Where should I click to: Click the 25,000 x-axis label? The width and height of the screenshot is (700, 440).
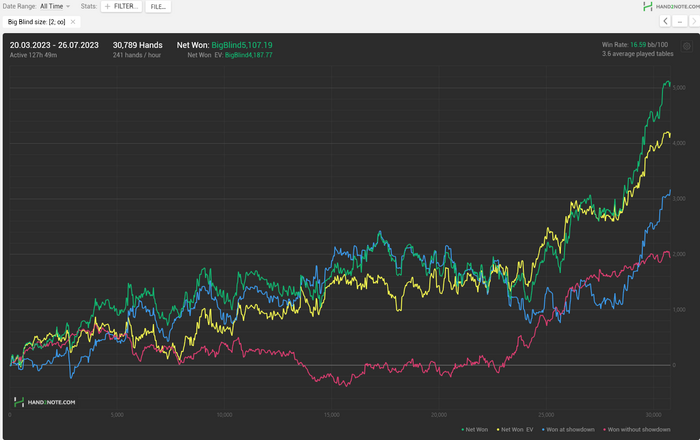[546, 415]
